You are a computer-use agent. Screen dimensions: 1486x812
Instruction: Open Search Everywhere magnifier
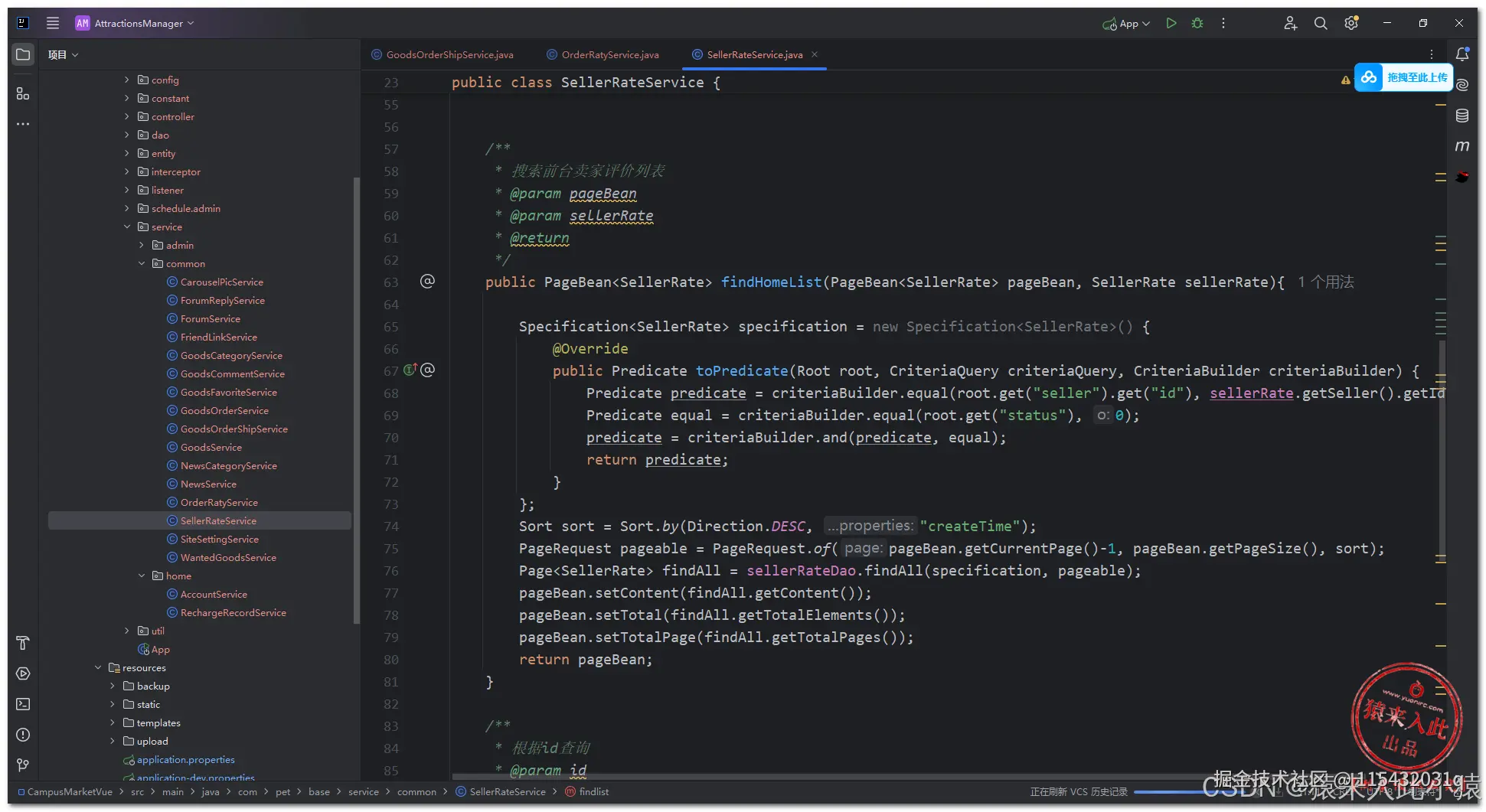(1321, 23)
